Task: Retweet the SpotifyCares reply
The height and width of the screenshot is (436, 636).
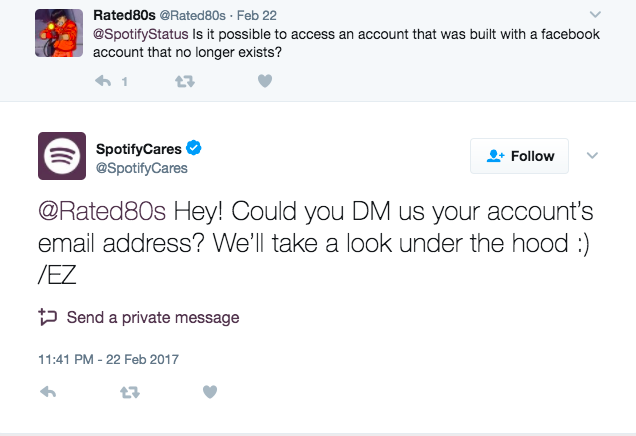Action: click(x=129, y=393)
